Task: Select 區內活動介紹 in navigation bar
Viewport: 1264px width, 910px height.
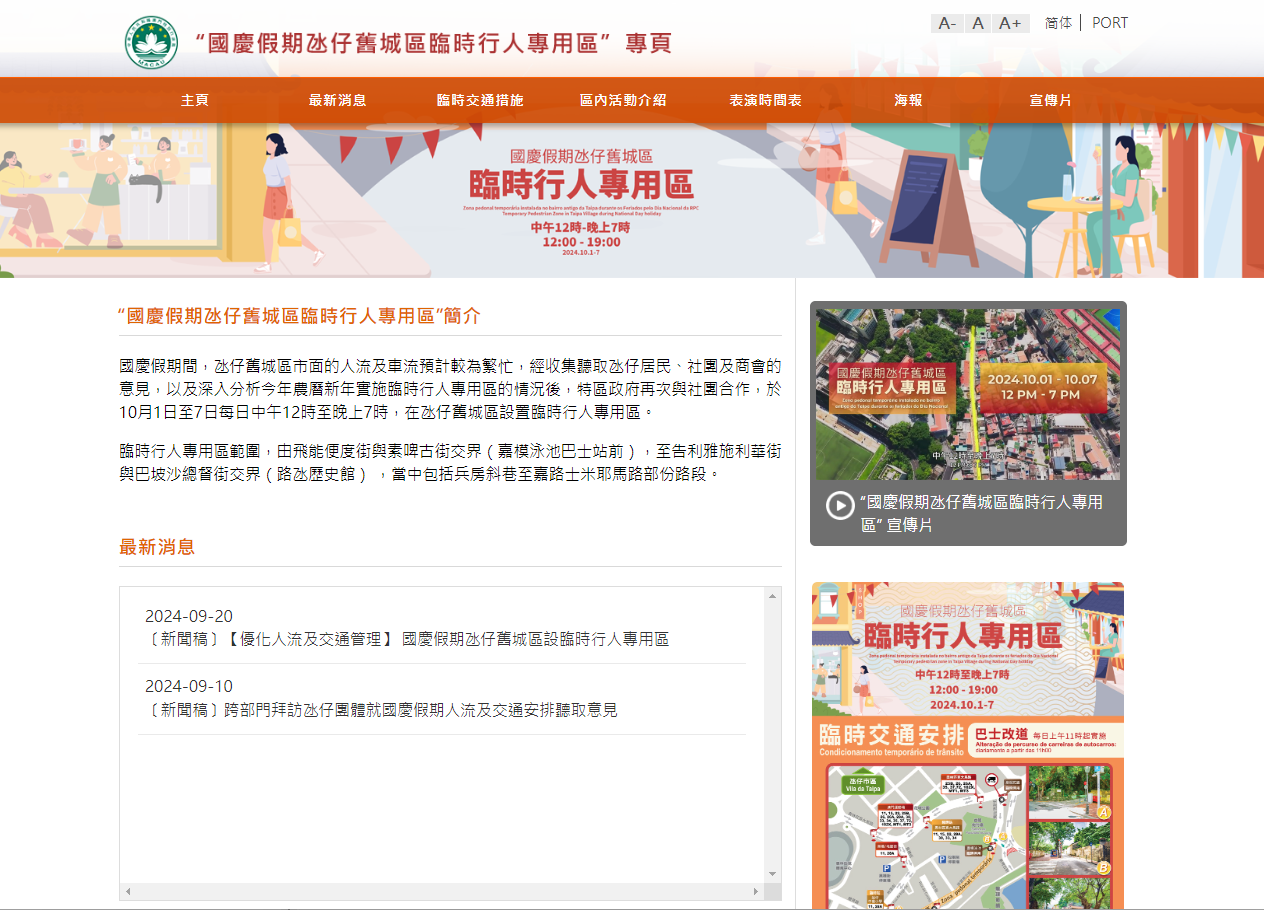Action: (x=623, y=100)
